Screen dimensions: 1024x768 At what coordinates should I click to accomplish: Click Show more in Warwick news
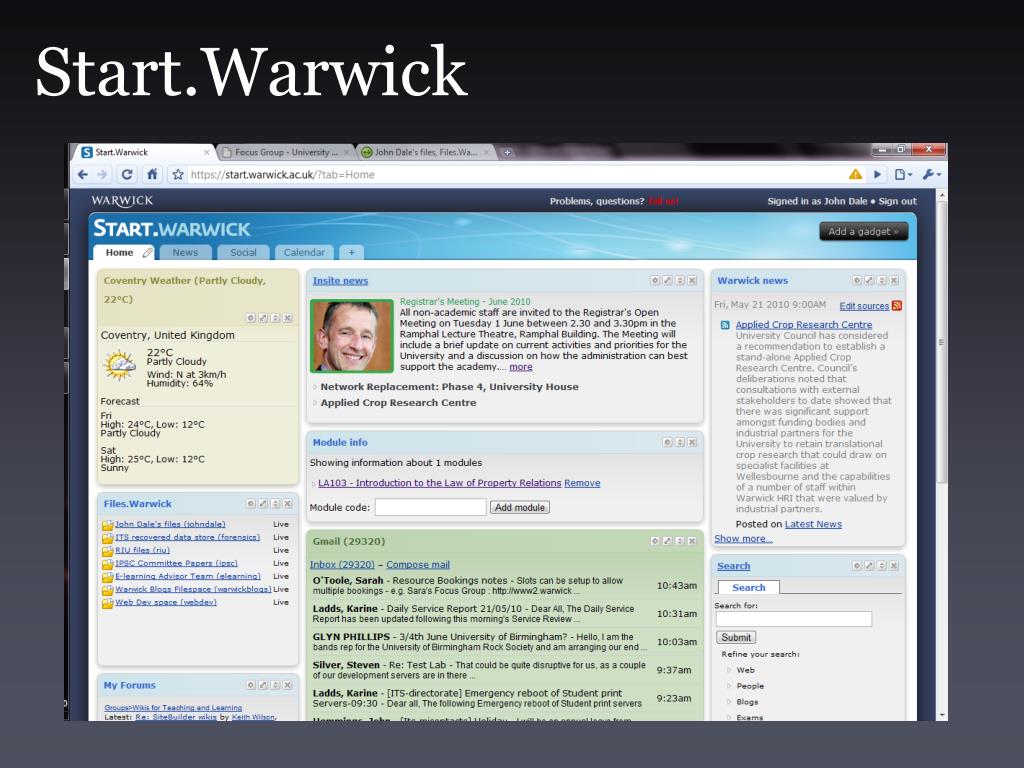pos(743,539)
